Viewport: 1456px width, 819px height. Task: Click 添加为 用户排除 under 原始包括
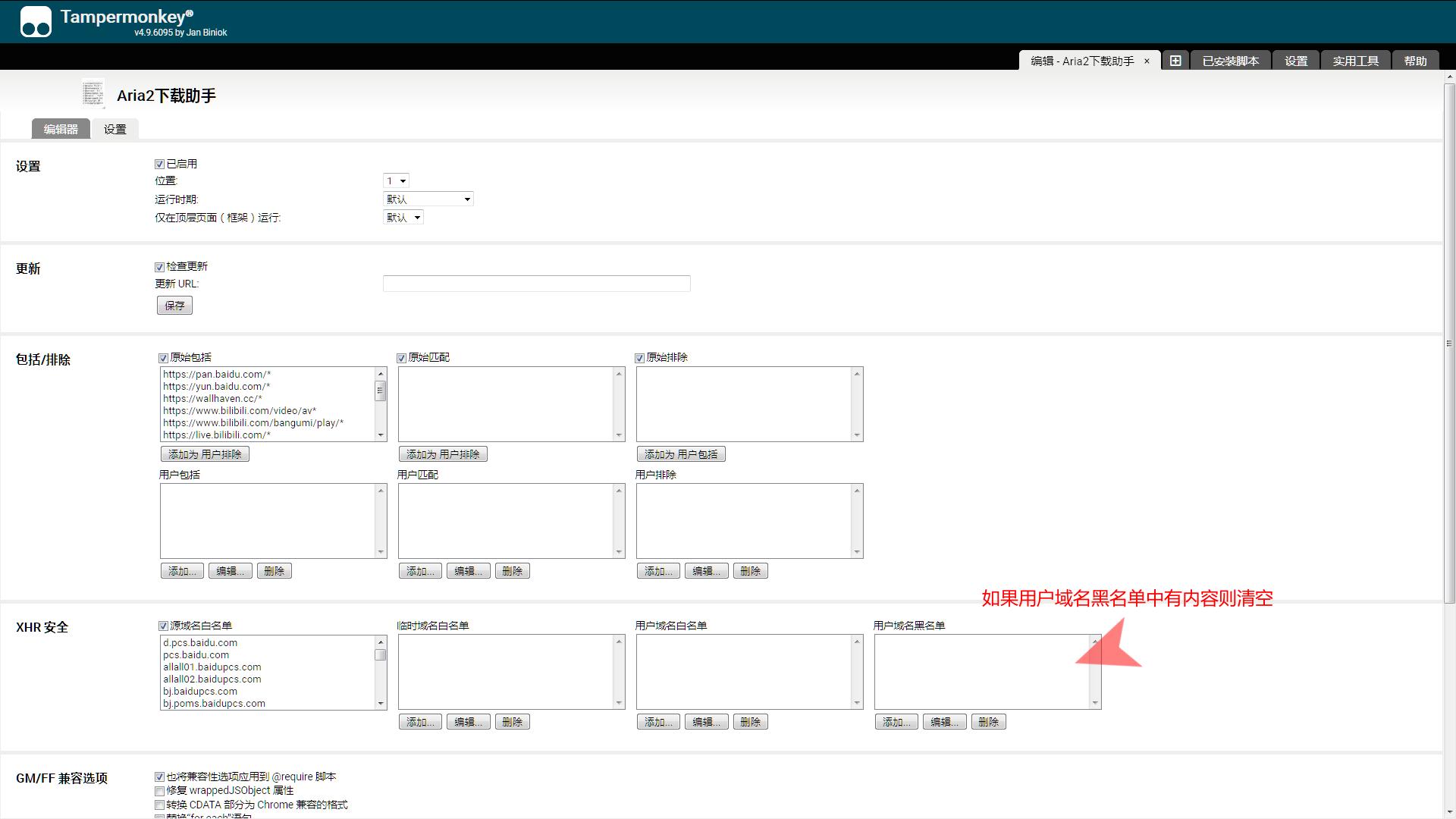tap(205, 454)
